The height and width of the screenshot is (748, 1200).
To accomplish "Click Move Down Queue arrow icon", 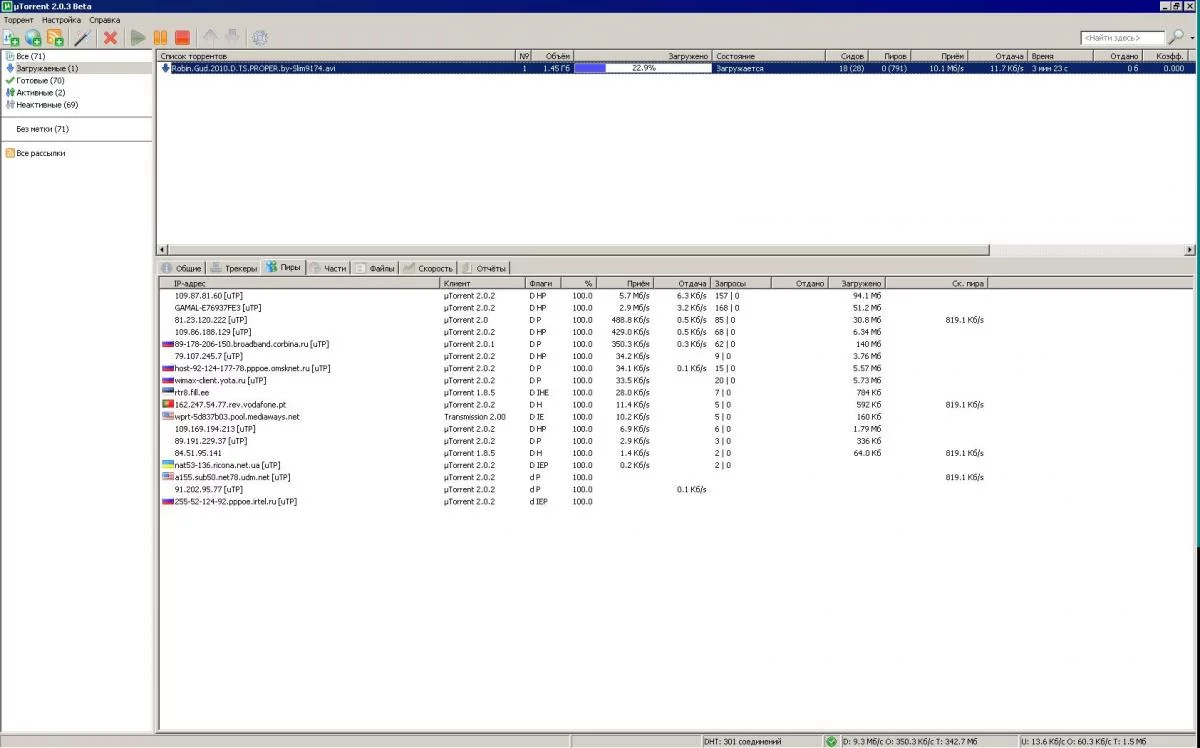I will 232,38.
